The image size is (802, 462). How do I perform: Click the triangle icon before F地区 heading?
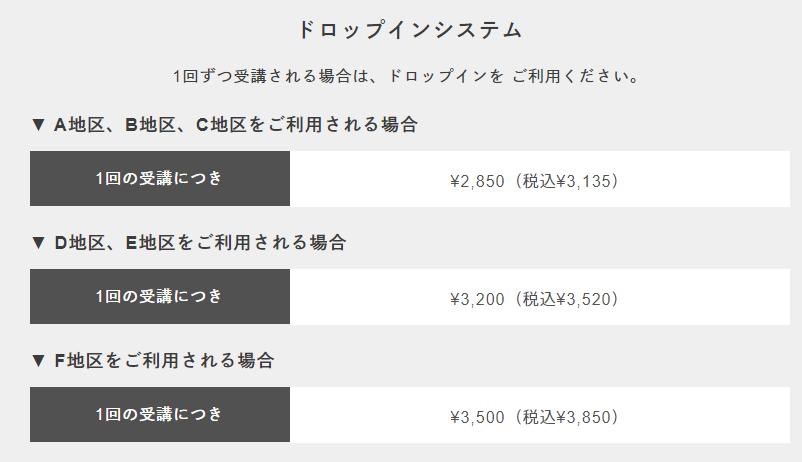pos(38,361)
